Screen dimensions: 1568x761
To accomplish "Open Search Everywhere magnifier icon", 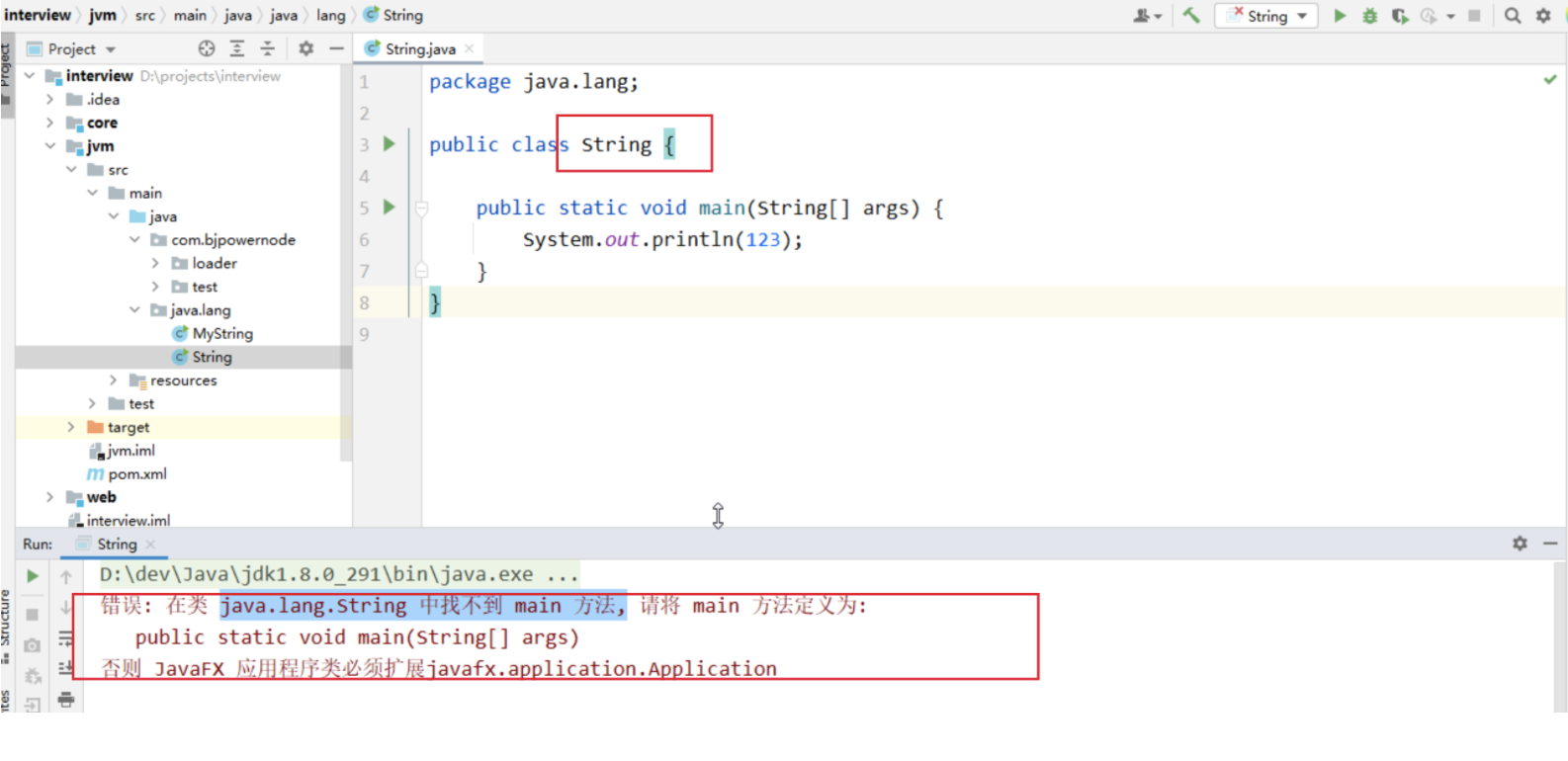I will tap(1512, 16).
